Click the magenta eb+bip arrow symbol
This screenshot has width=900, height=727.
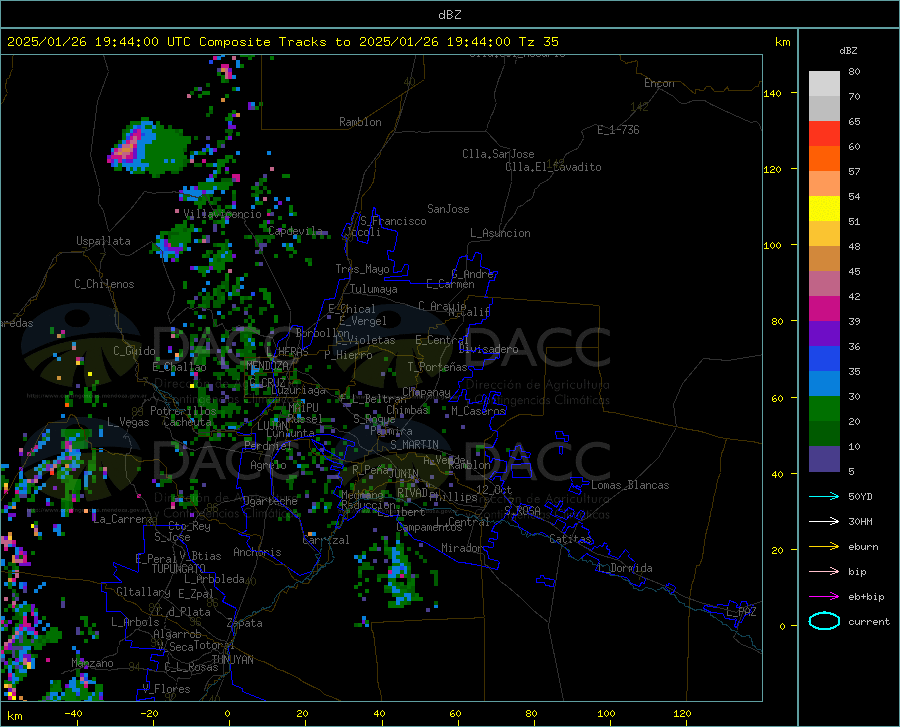tap(824, 597)
